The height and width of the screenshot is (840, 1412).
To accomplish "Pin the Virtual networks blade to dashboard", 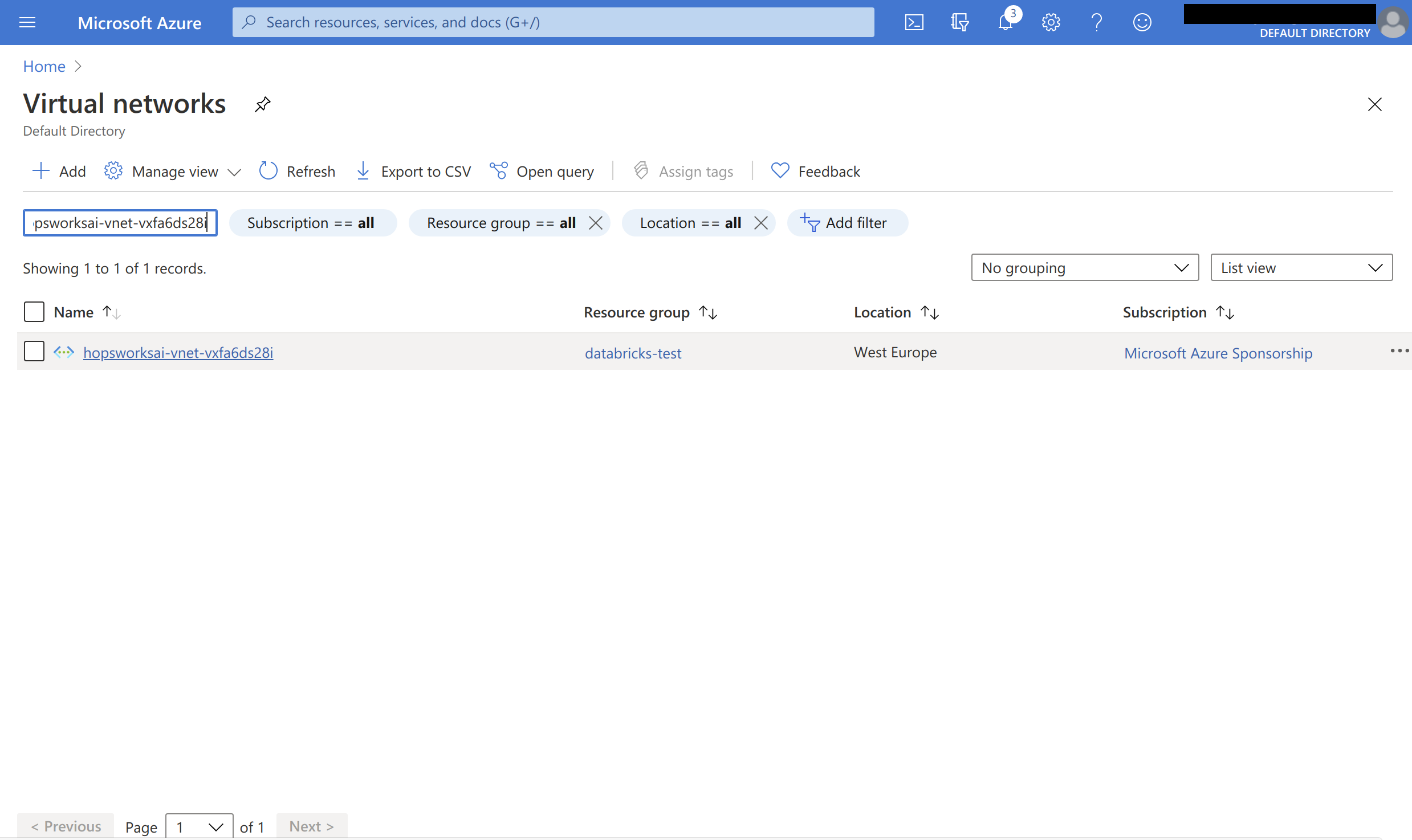I will click(262, 104).
